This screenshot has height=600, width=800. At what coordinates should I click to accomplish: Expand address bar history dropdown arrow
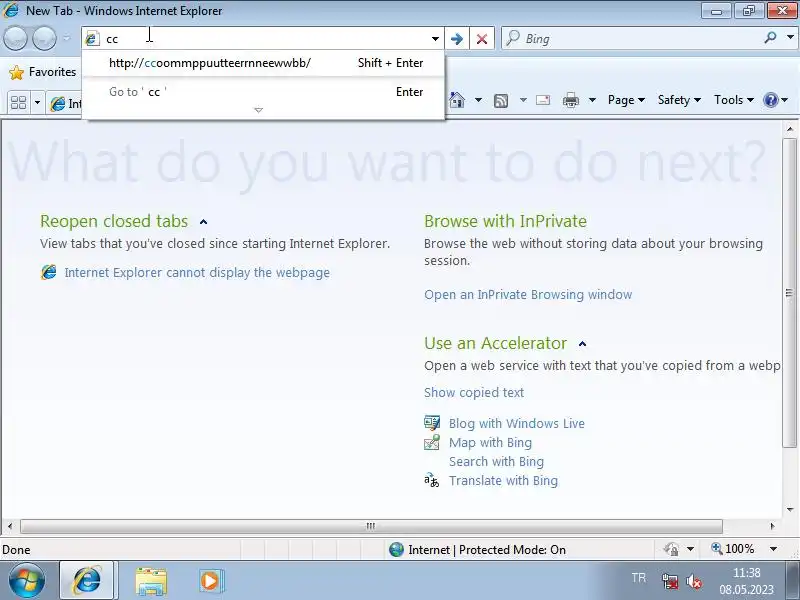pyautogui.click(x=435, y=39)
